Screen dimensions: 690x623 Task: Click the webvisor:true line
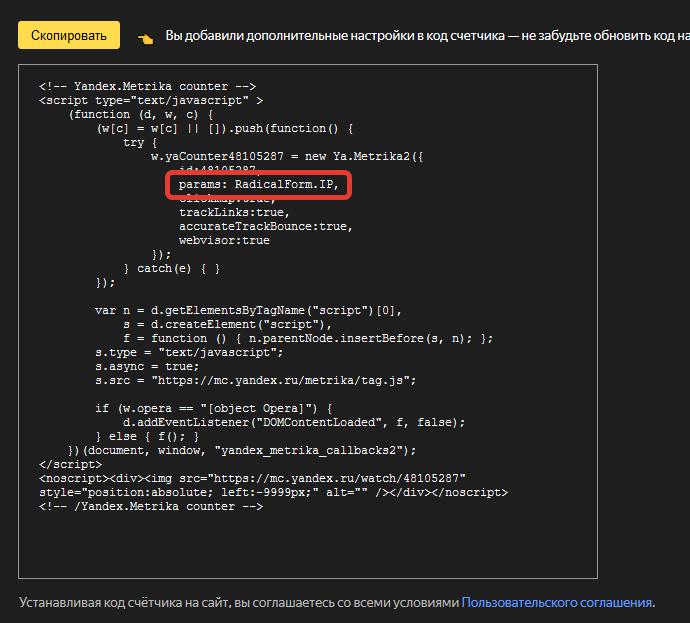click(x=224, y=241)
